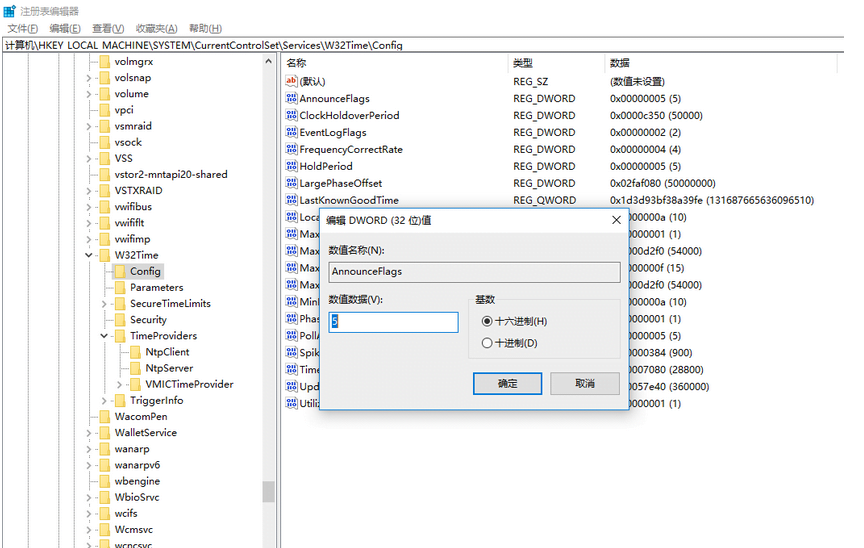Open the 查看(V) menu
Image resolution: width=864 pixels, height=548 pixels.
[x=108, y=29]
